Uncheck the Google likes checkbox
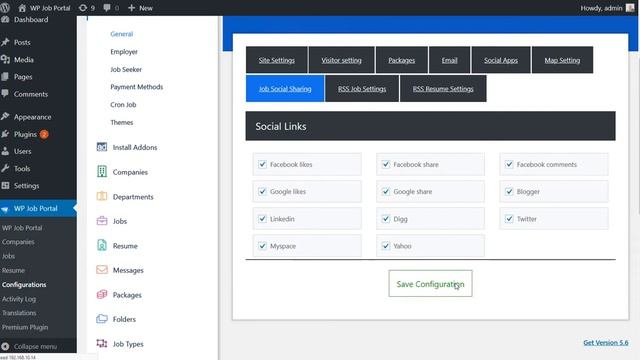This screenshot has height=360, width=640. pyautogui.click(x=262, y=191)
